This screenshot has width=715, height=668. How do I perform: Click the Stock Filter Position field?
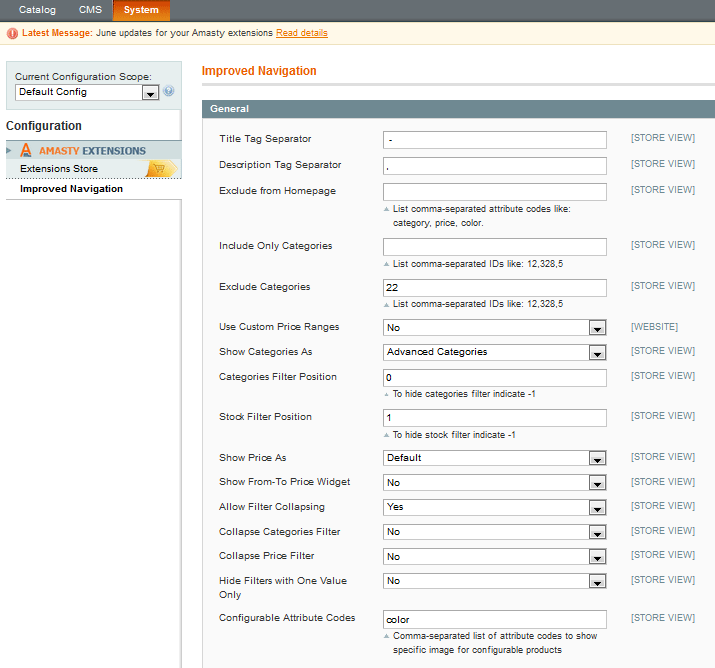point(495,418)
